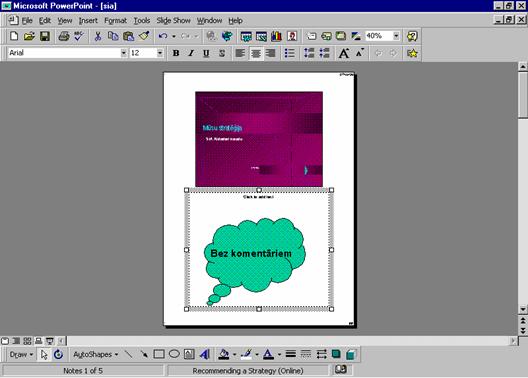Open the Format menu
The image size is (528, 378).
click(116, 21)
